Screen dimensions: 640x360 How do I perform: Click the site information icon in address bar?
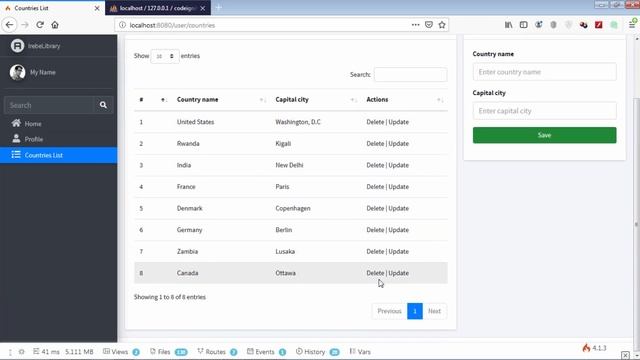point(122,25)
